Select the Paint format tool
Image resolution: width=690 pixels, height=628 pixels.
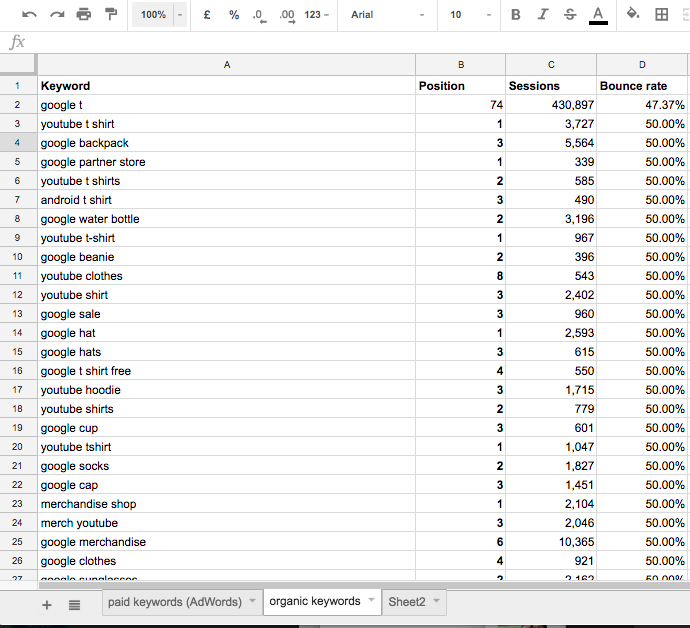(x=111, y=15)
